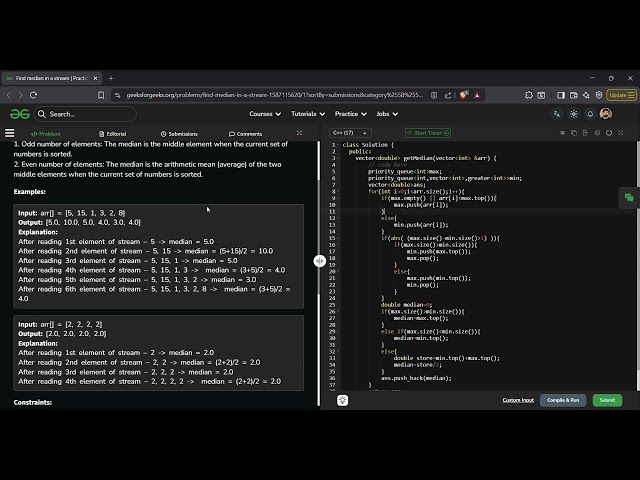Open the site settings icon in the address bar
The height and width of the screenshot is (480, 640).
click(x=118, y=95)
